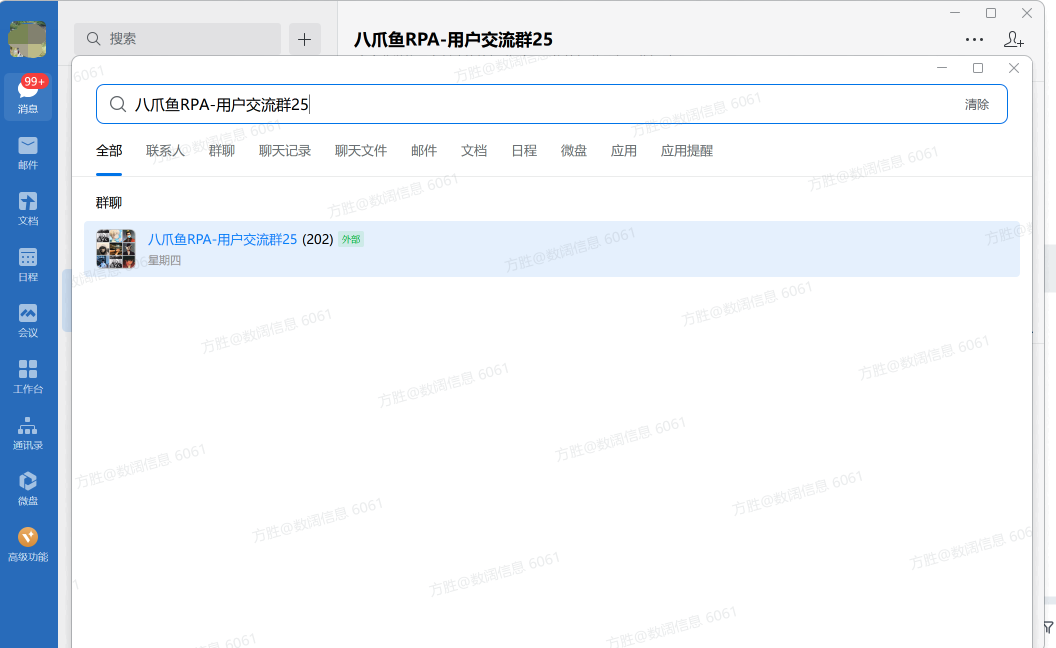Open the 高级功能 advanced features icon
Viewport: 1056px width, 648px height.
pos(28,545)
